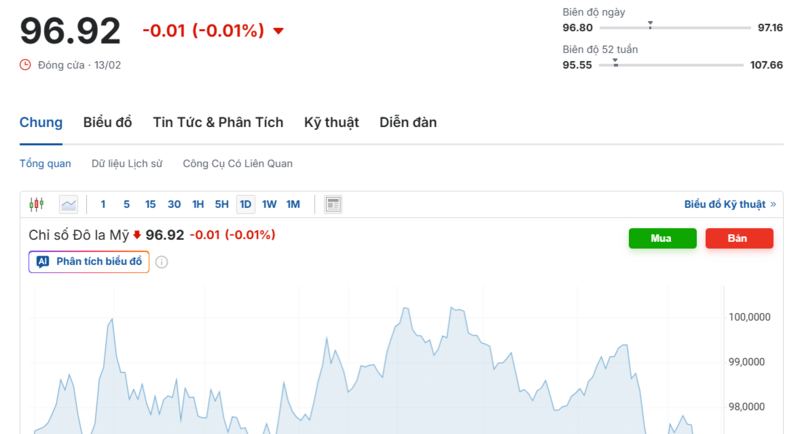Click the AI badge in Phân tích biểu đồ
The height and width of the screenshot is (434, 800).
click(43, 261)
